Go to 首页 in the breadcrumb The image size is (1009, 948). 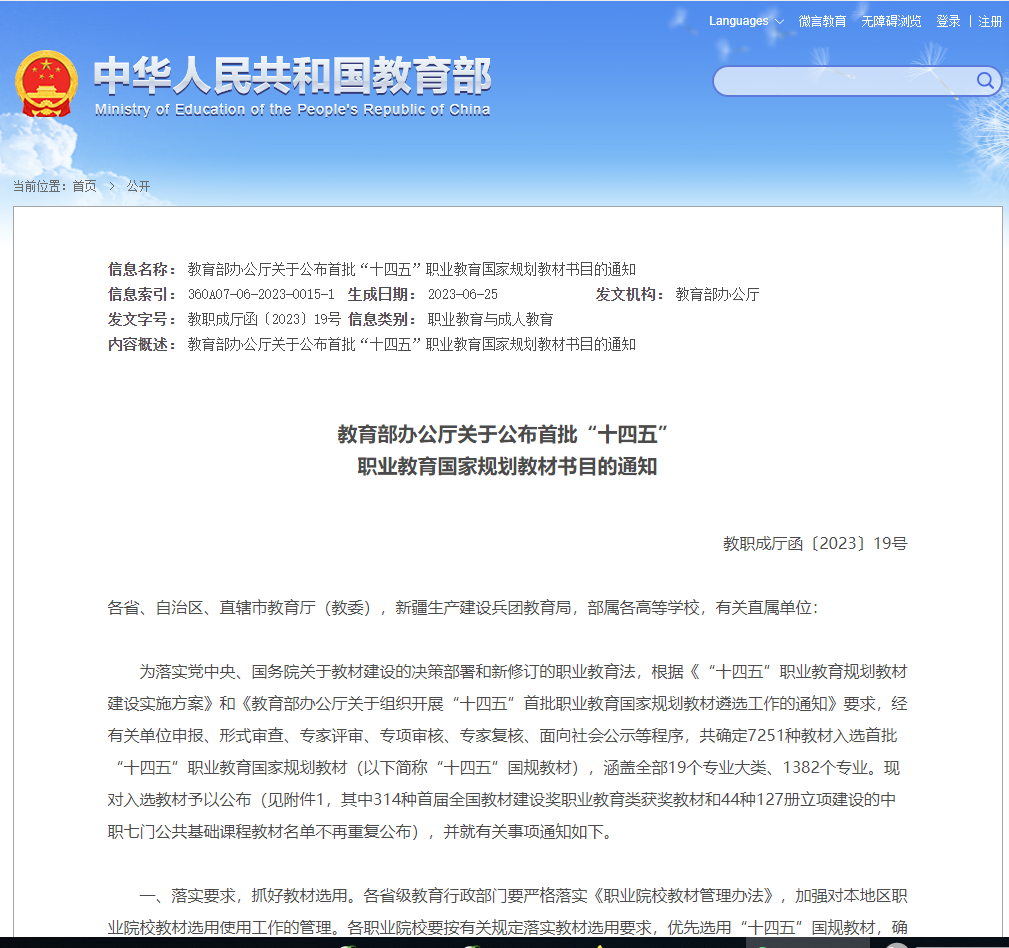[x=84, y=186]
